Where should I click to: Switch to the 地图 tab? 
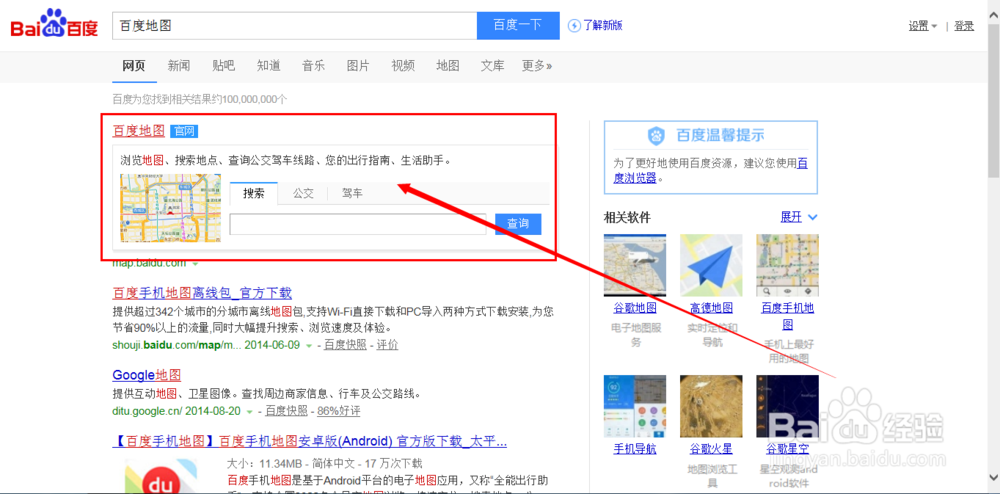click(448, 65)
